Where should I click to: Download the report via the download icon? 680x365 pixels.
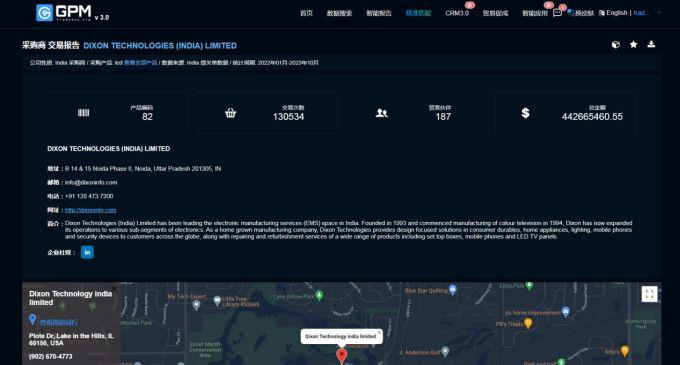click(x=651, y=44)
